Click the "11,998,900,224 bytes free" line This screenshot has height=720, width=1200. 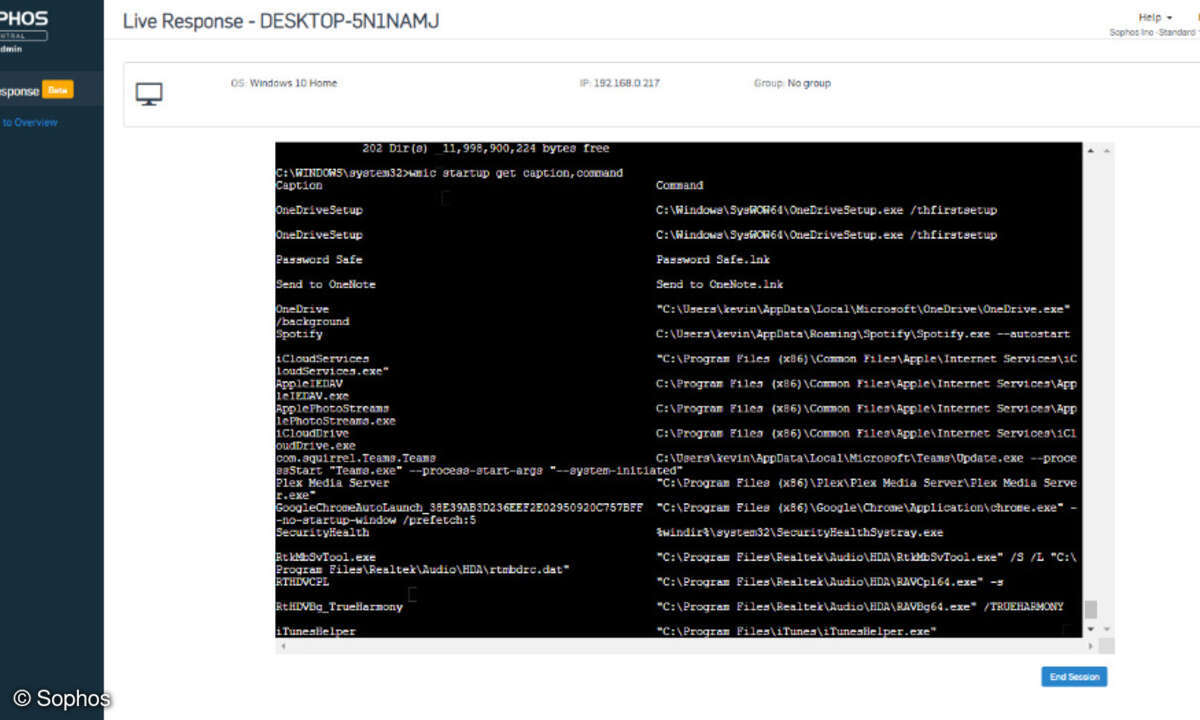[x=525, y=148]
